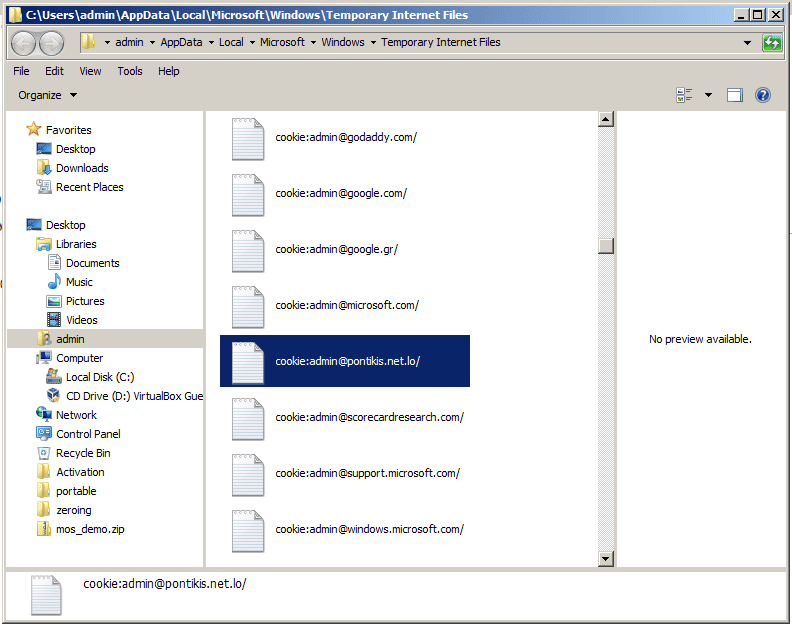Open the Recycle Bin icon
This screenshot has height=627, width=792.
pos(44,453)
